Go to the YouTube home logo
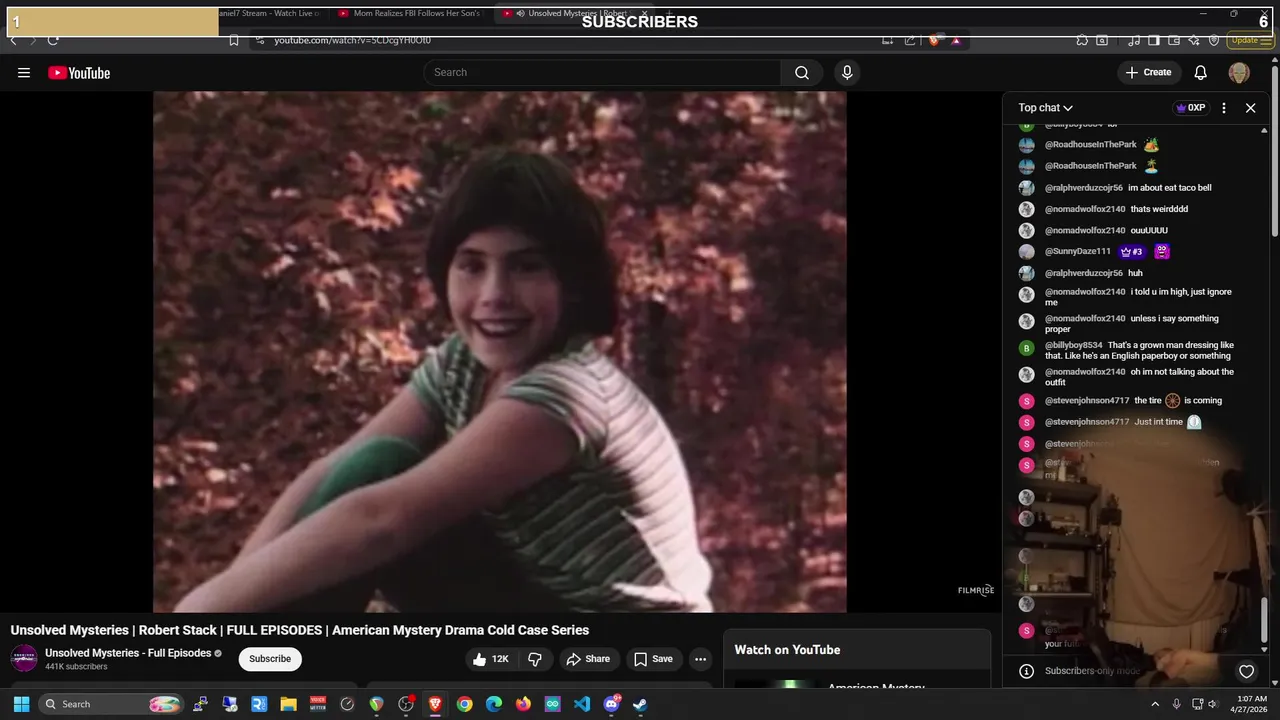 click(79, 72)
